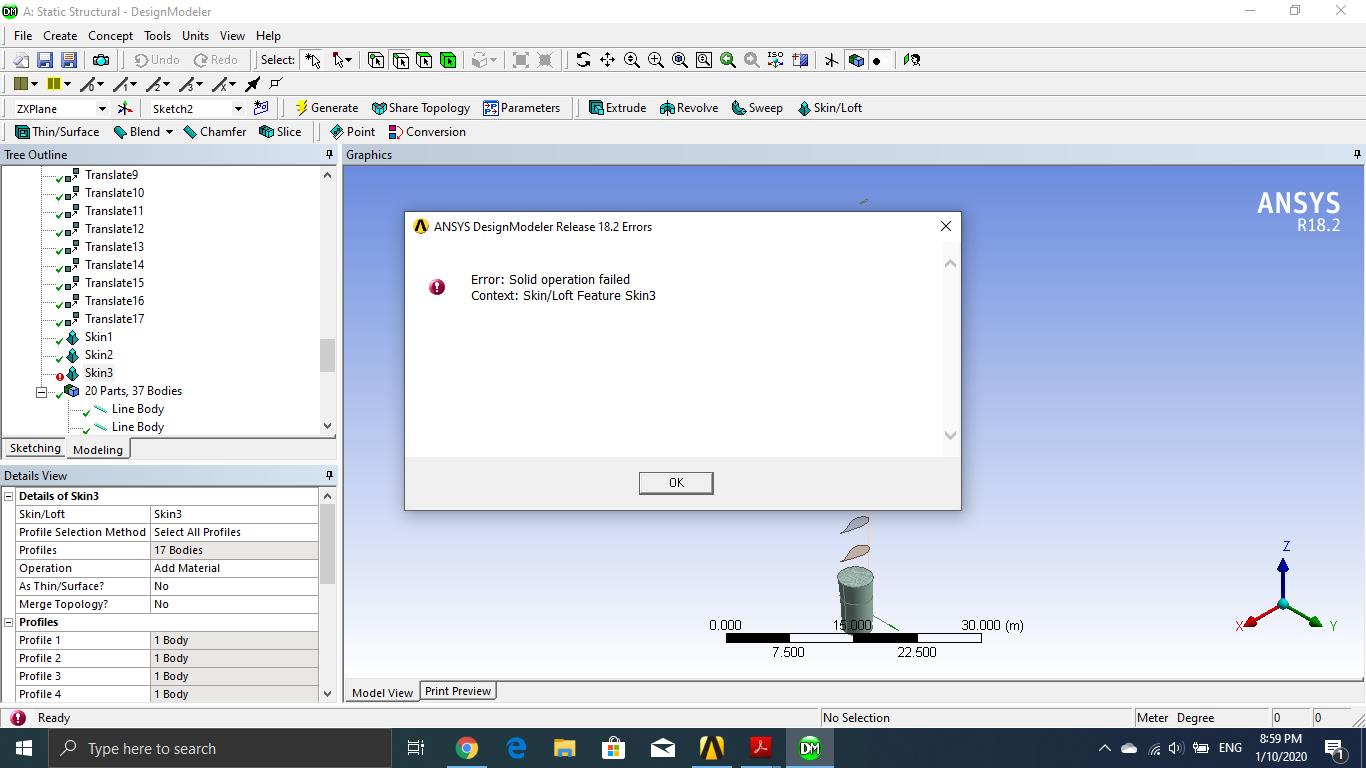Toggle the Points selection filter
The width and height of the screenshot is (1366, 768).
tap(376, 60)
